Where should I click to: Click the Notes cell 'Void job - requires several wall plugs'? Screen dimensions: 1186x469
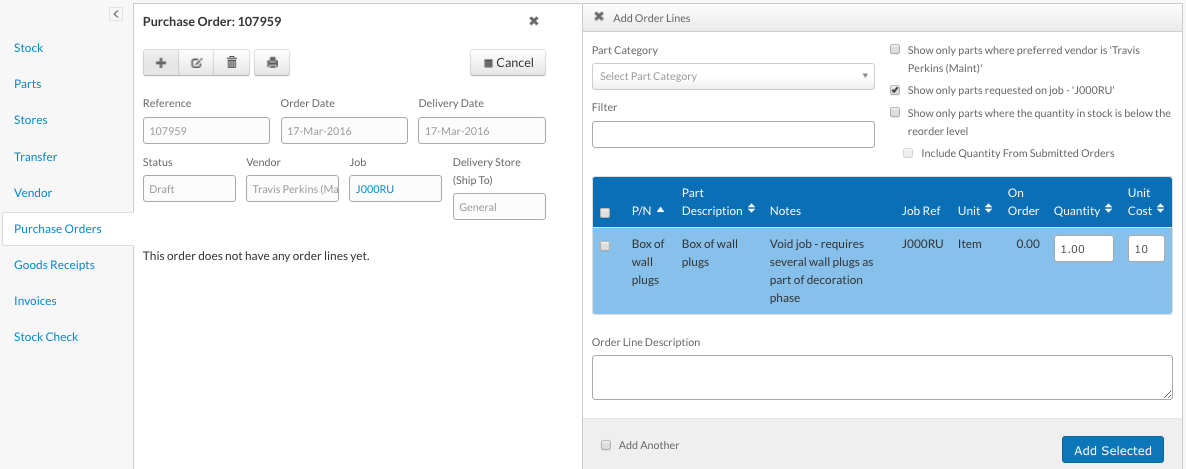pos(822,271)
